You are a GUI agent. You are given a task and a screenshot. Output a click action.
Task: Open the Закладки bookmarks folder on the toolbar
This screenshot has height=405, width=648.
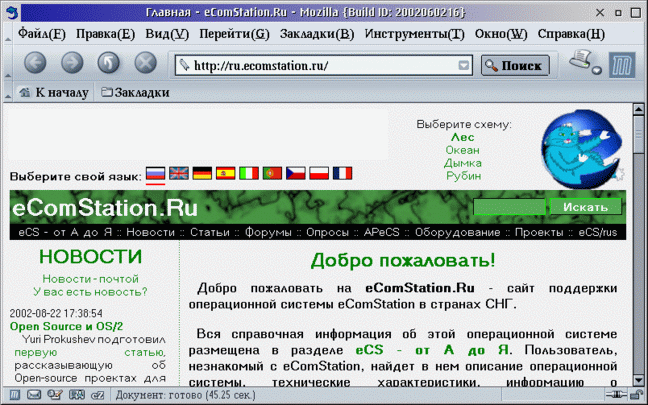(x=134, y=92)
